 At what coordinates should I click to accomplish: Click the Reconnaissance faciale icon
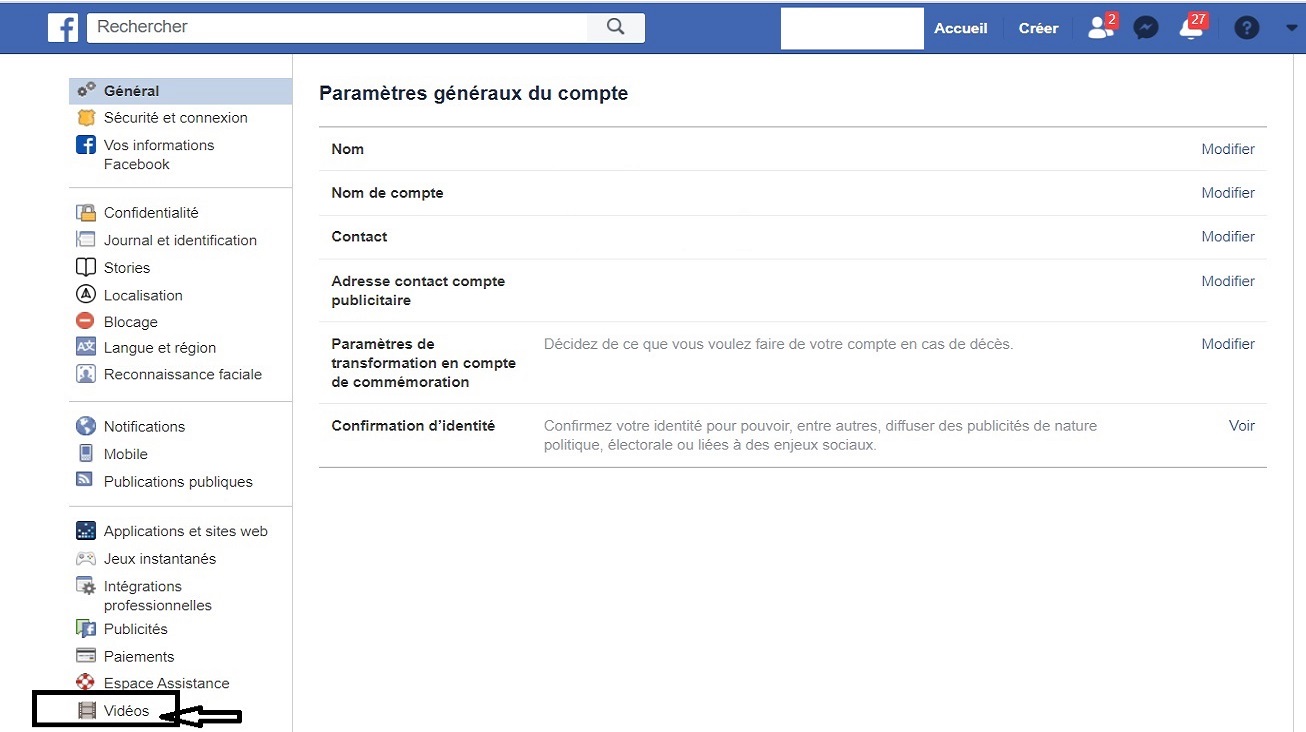click(x=86, y=374)
